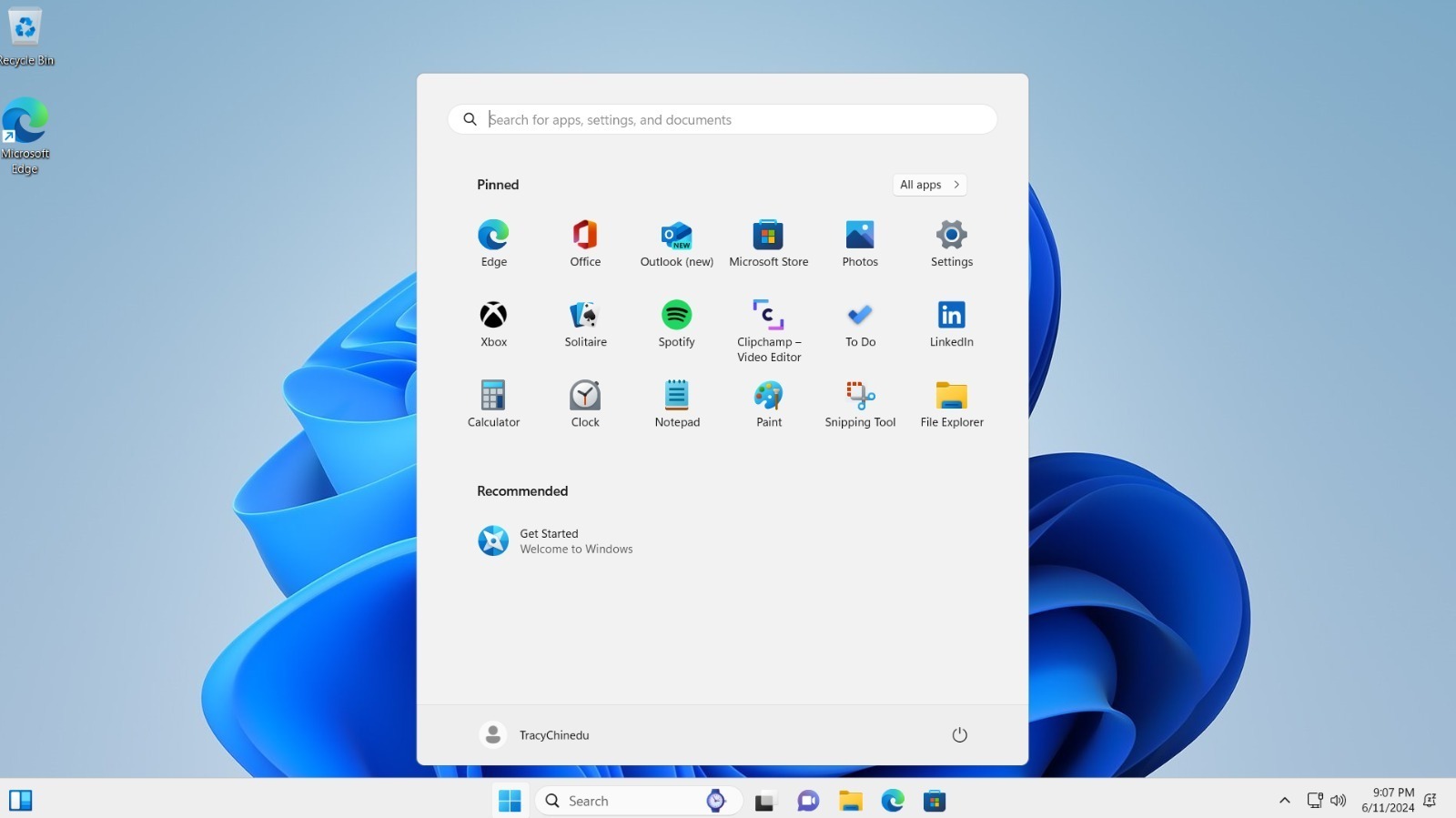Launch Microsoft Edge from the taskbar
The image size is (1456, 818).
(893, 802)
